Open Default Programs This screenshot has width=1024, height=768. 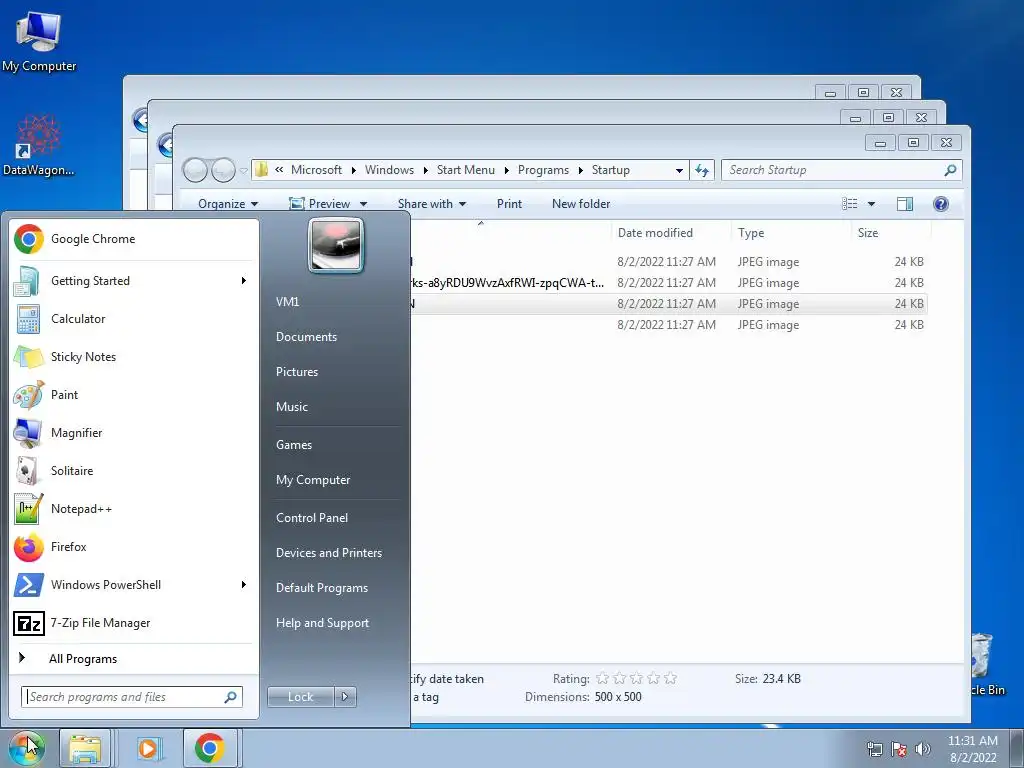[x=322, y=588]
